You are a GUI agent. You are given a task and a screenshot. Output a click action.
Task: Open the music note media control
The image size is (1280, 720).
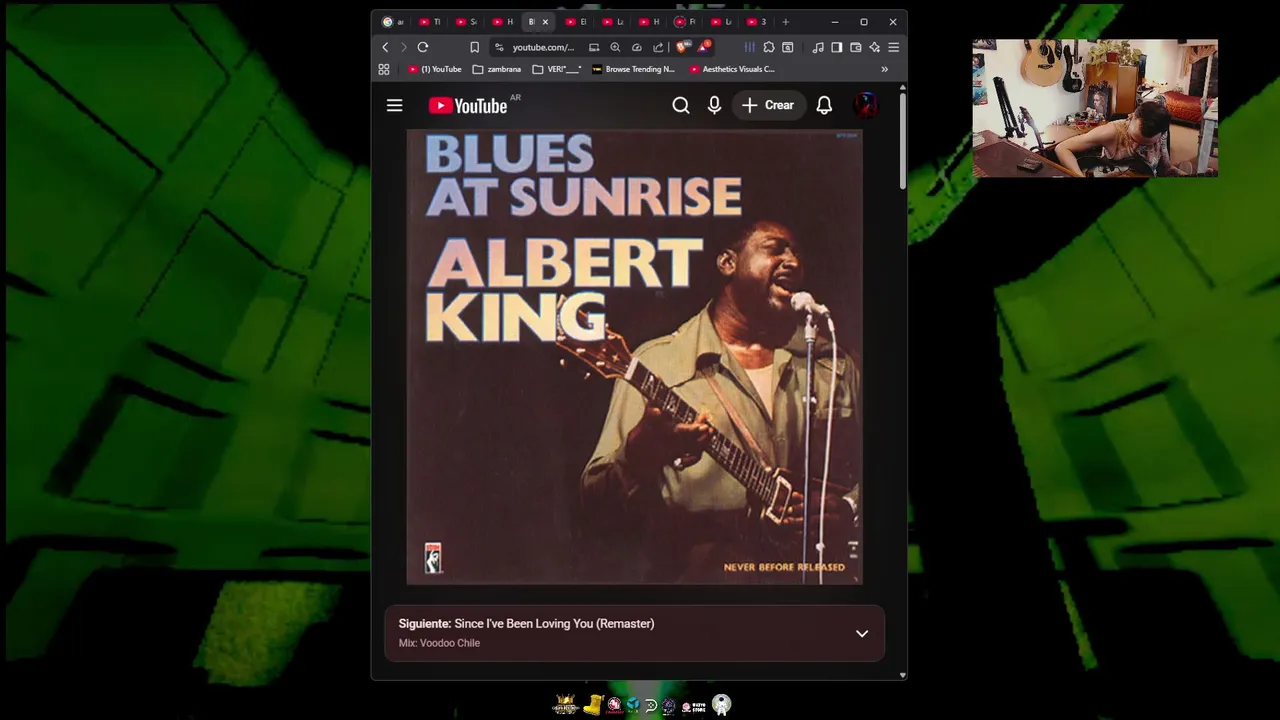(x=818, y=47)
